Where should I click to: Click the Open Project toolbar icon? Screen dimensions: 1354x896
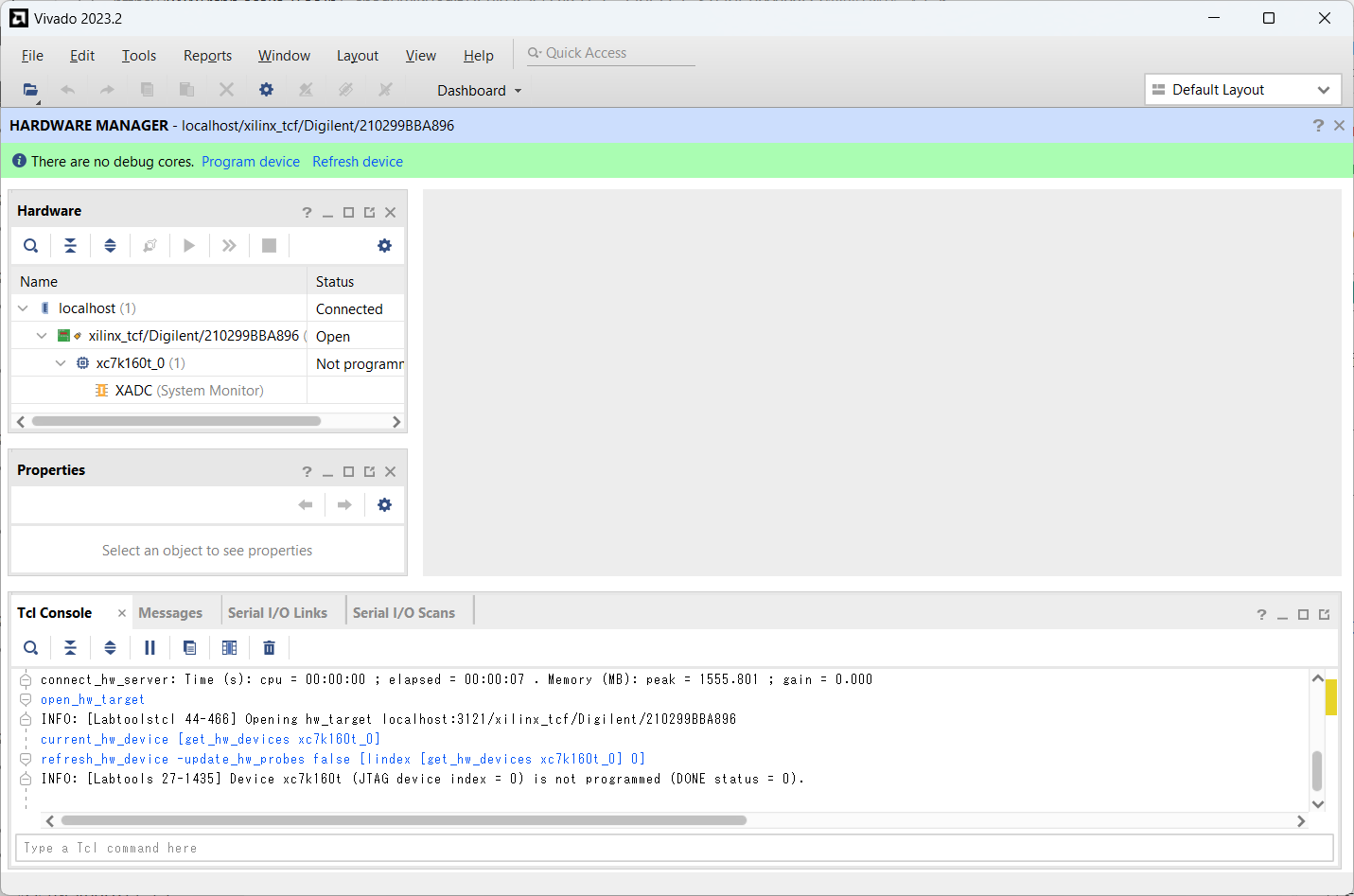click(30, 90)
